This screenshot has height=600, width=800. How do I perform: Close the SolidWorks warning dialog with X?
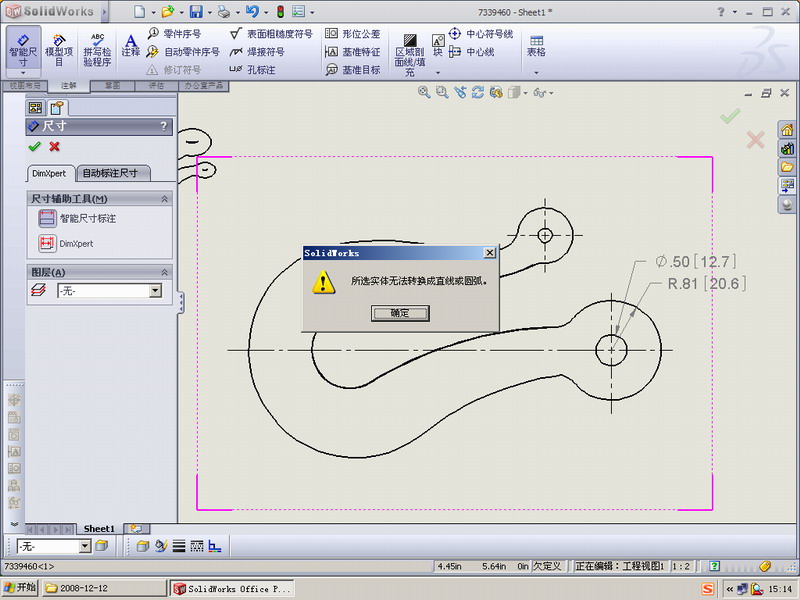pos(489,253)
